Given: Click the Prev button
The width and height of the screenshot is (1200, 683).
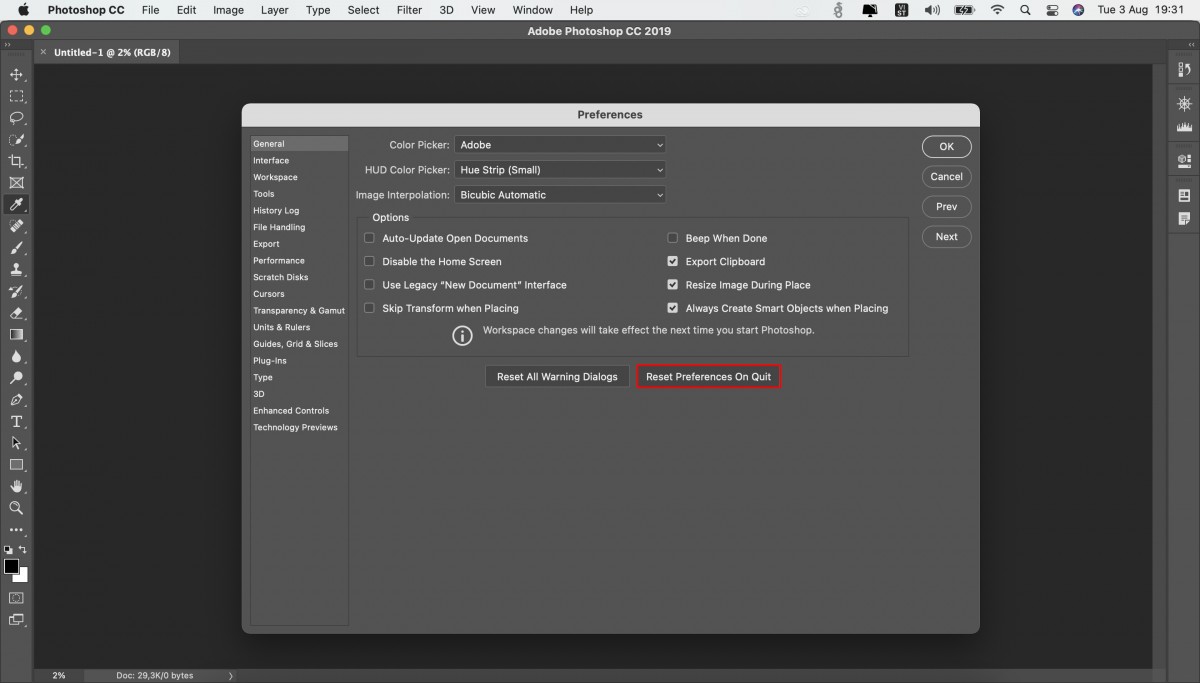Looking at the screenshot, I should (946, 207).
